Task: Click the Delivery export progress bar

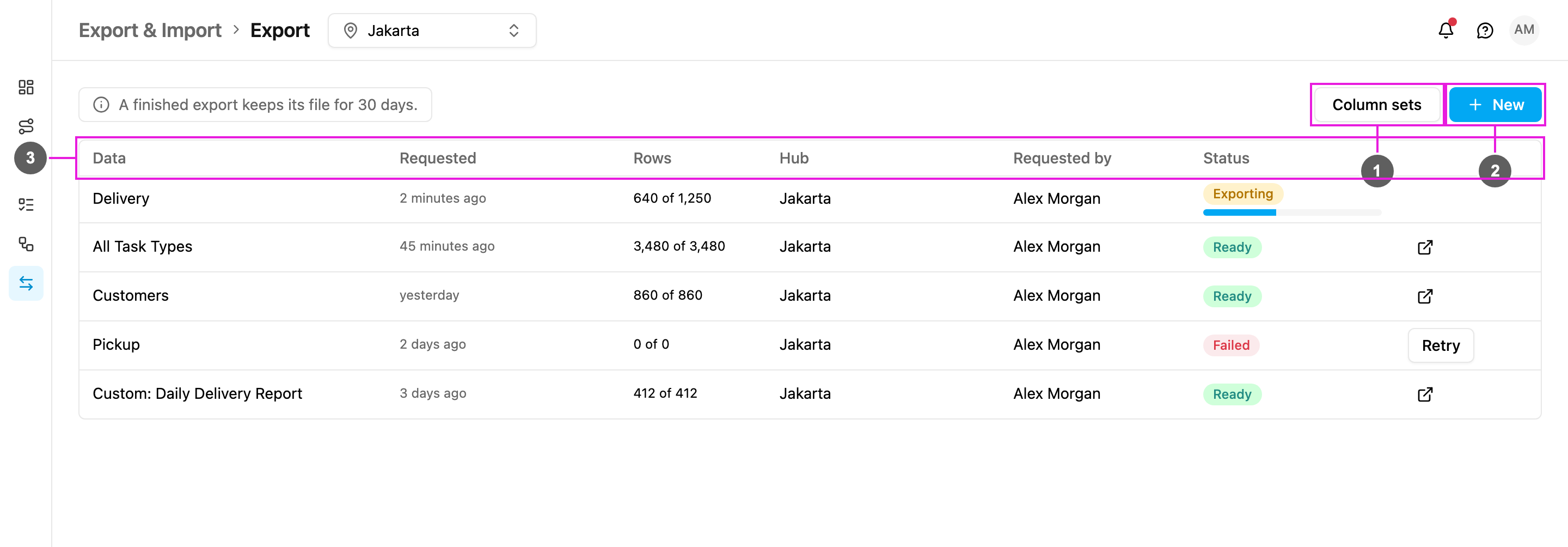Action: tap(1293, 212)
